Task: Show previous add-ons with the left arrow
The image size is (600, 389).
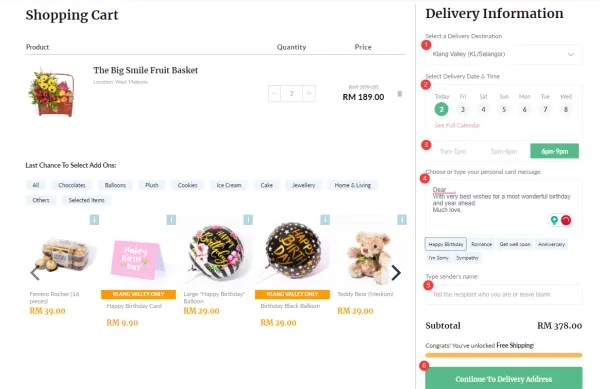Action: (35, 273)
